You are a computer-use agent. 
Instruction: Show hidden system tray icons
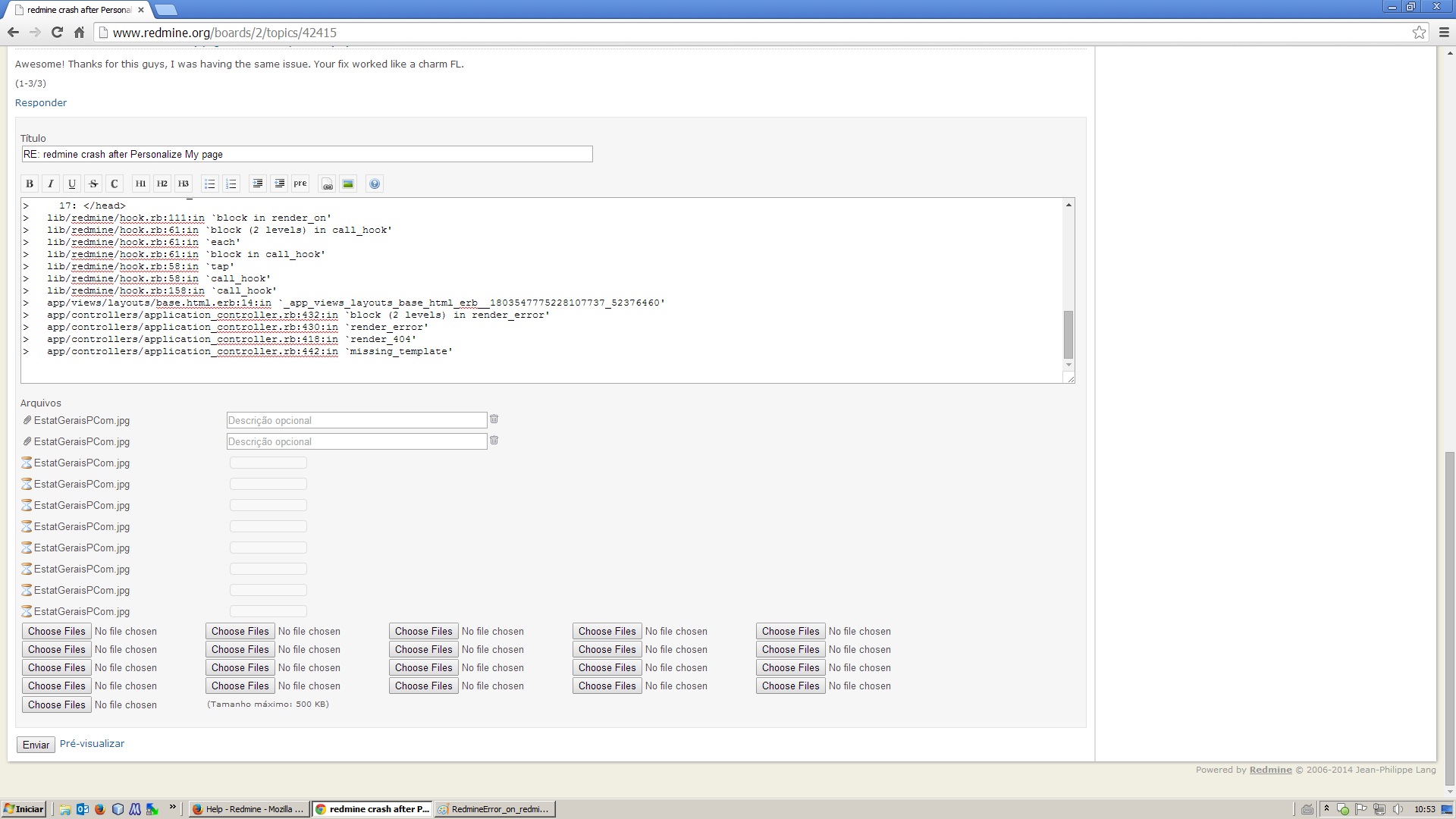coord(1326,809)
